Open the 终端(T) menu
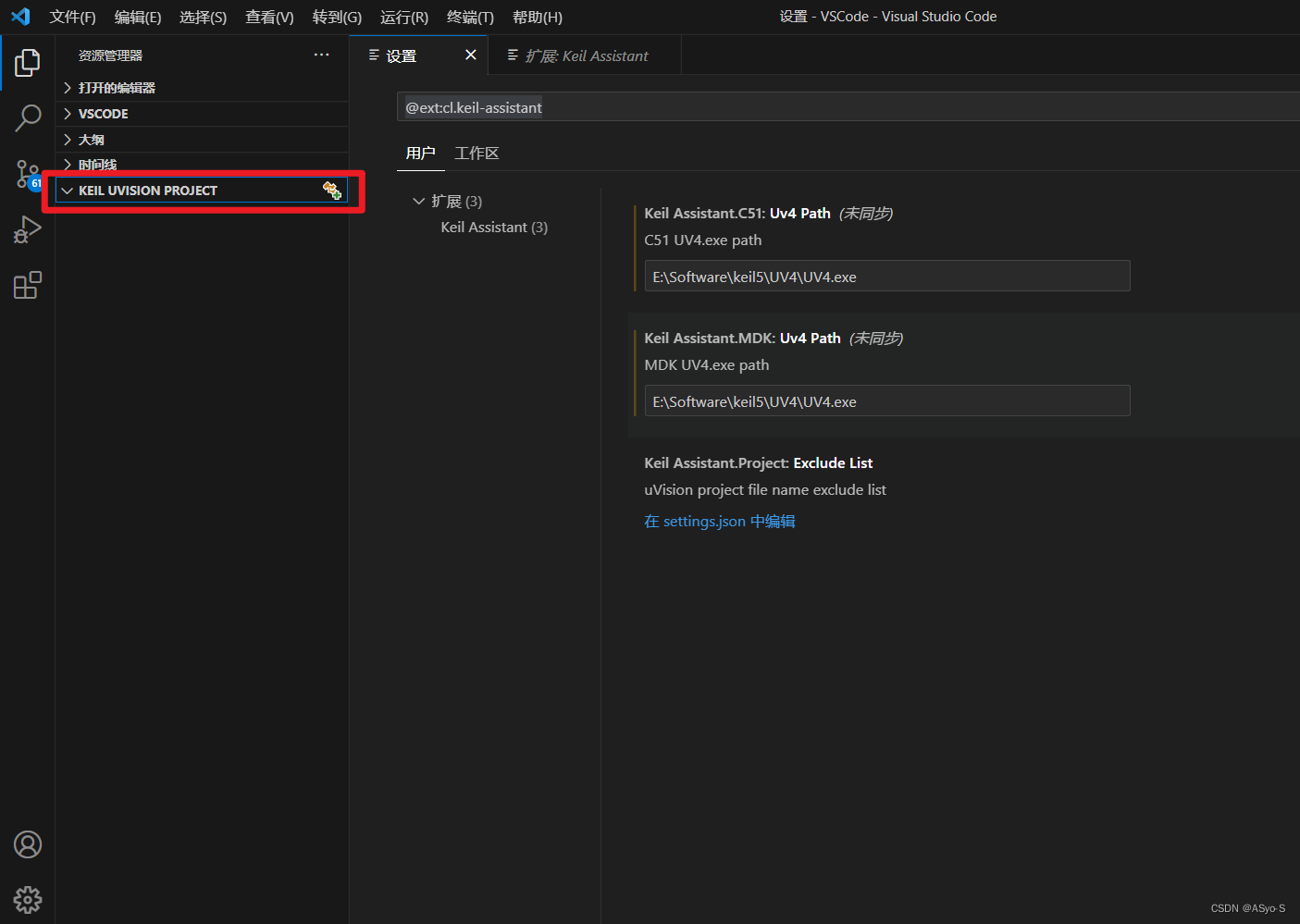The width and height of the screenshot is (1300, 924). pos(470,17)
